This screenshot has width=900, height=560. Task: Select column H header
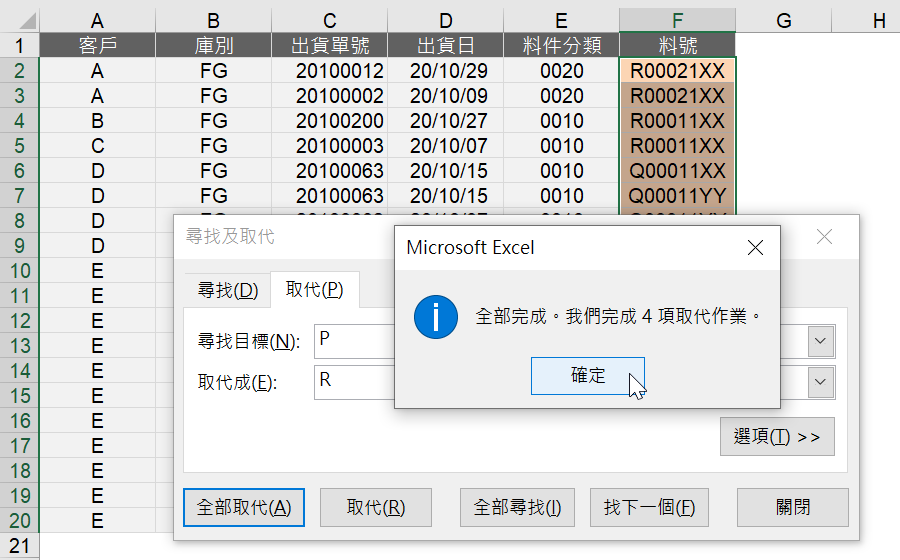pos(866,21)
